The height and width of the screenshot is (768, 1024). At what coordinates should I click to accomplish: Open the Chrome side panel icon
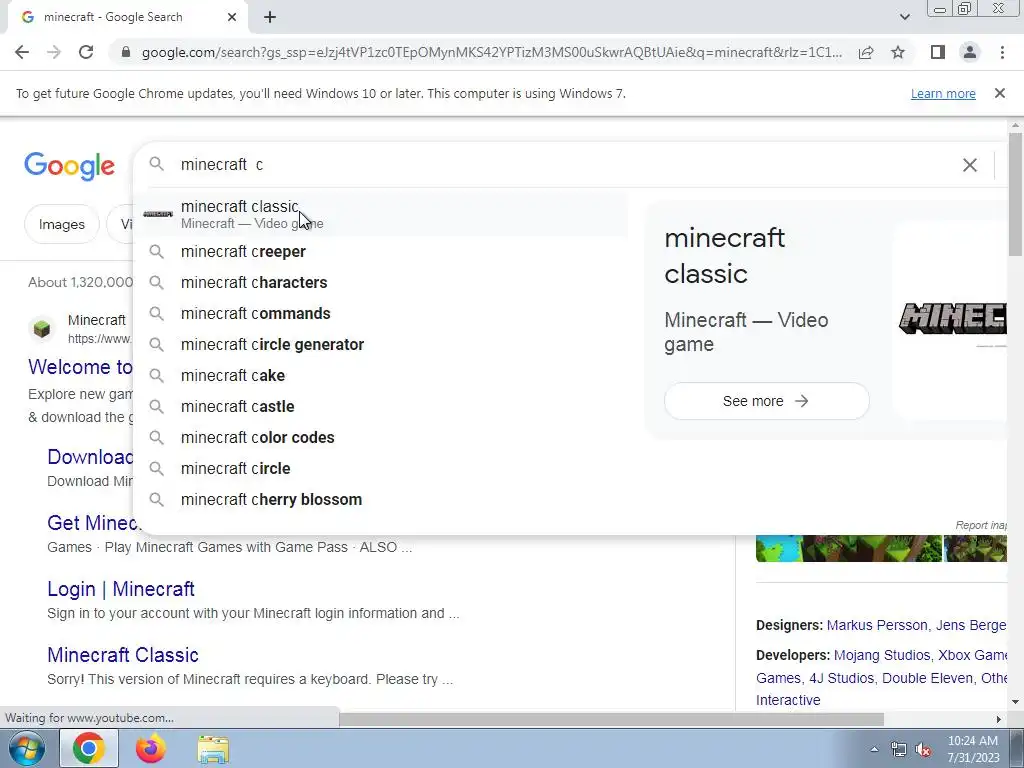click(x=938, y=52)
